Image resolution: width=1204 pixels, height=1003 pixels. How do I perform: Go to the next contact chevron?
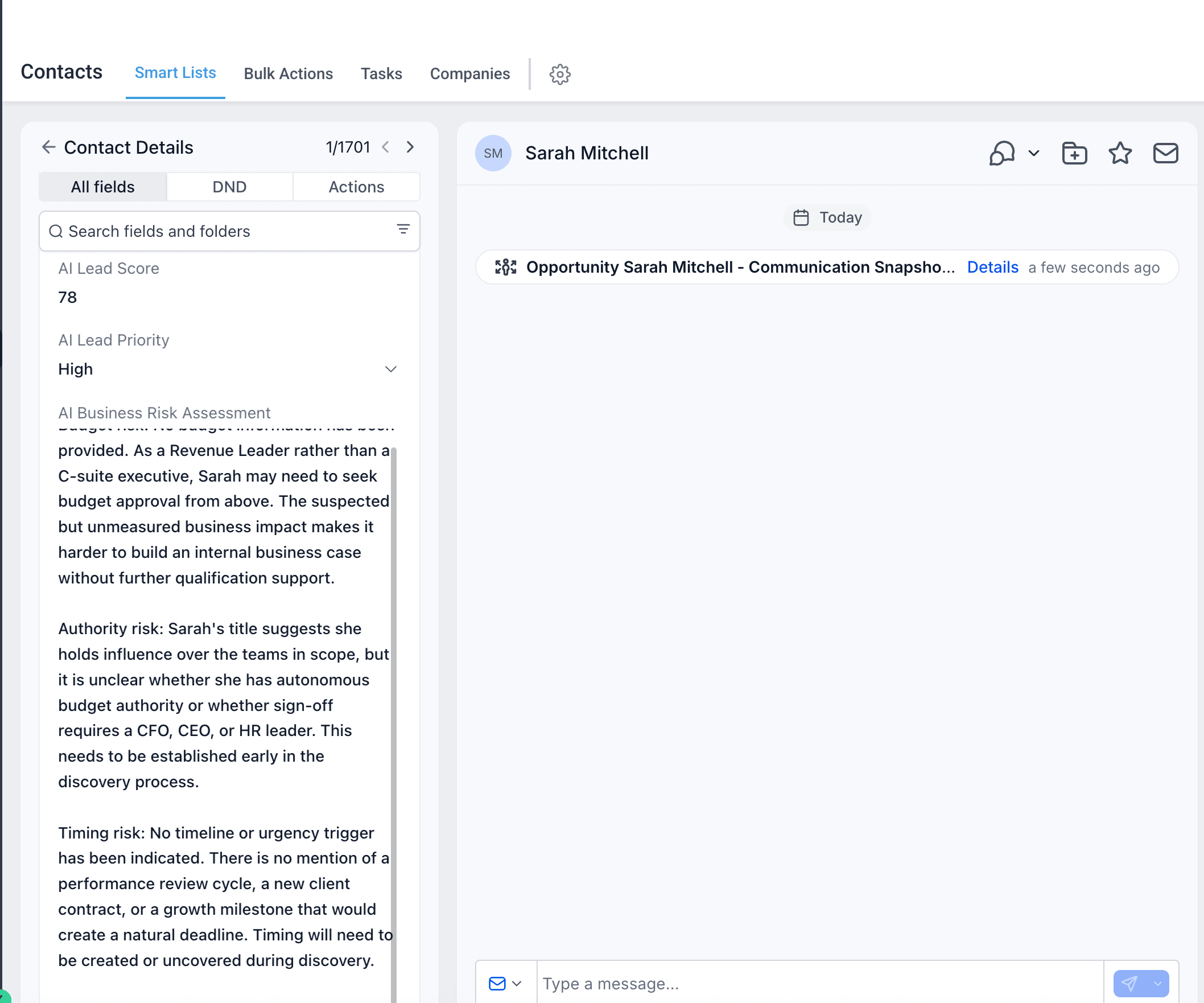click(x=410, y=147)
